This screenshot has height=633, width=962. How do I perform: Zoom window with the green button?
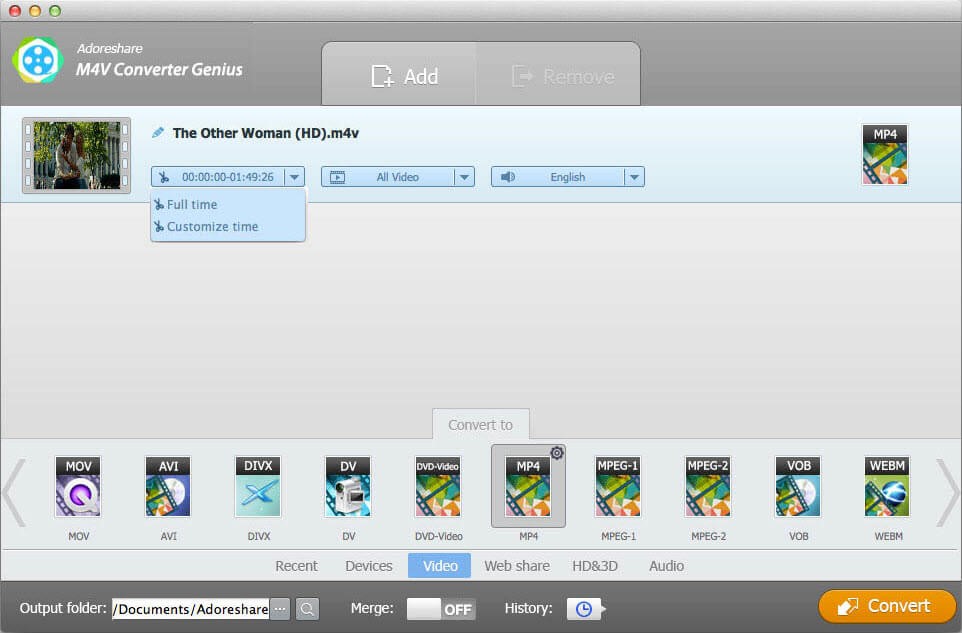point(55,11)
